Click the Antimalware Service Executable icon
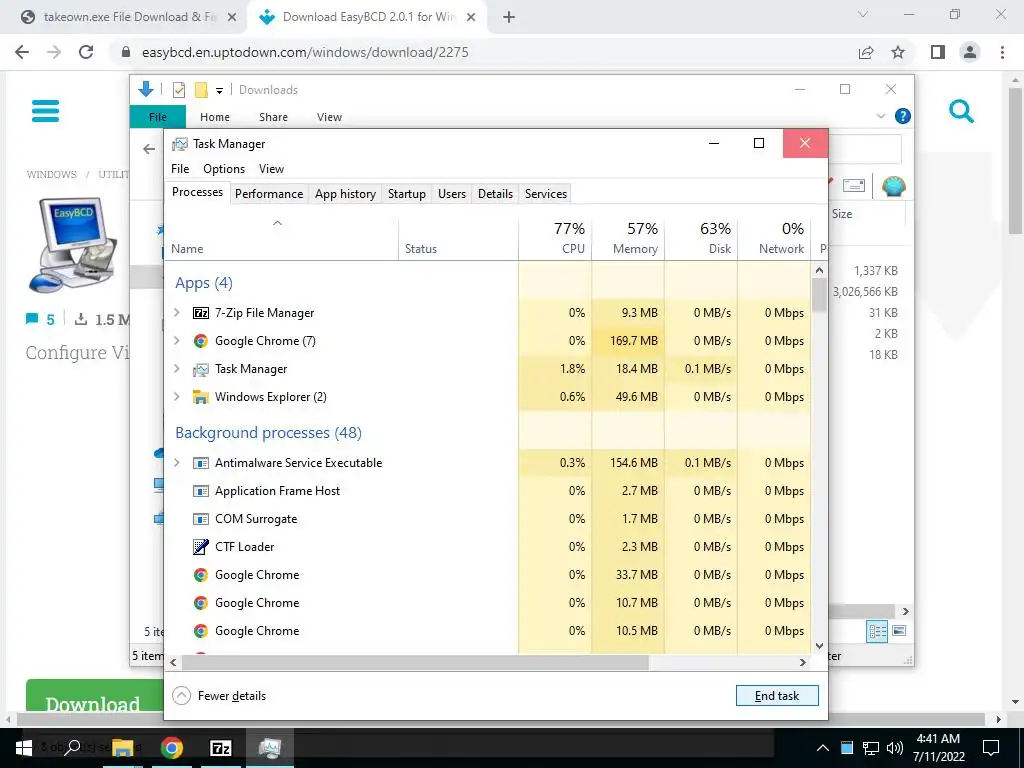This screenshot has width=1024, height=768. click(x=200, y=463)
